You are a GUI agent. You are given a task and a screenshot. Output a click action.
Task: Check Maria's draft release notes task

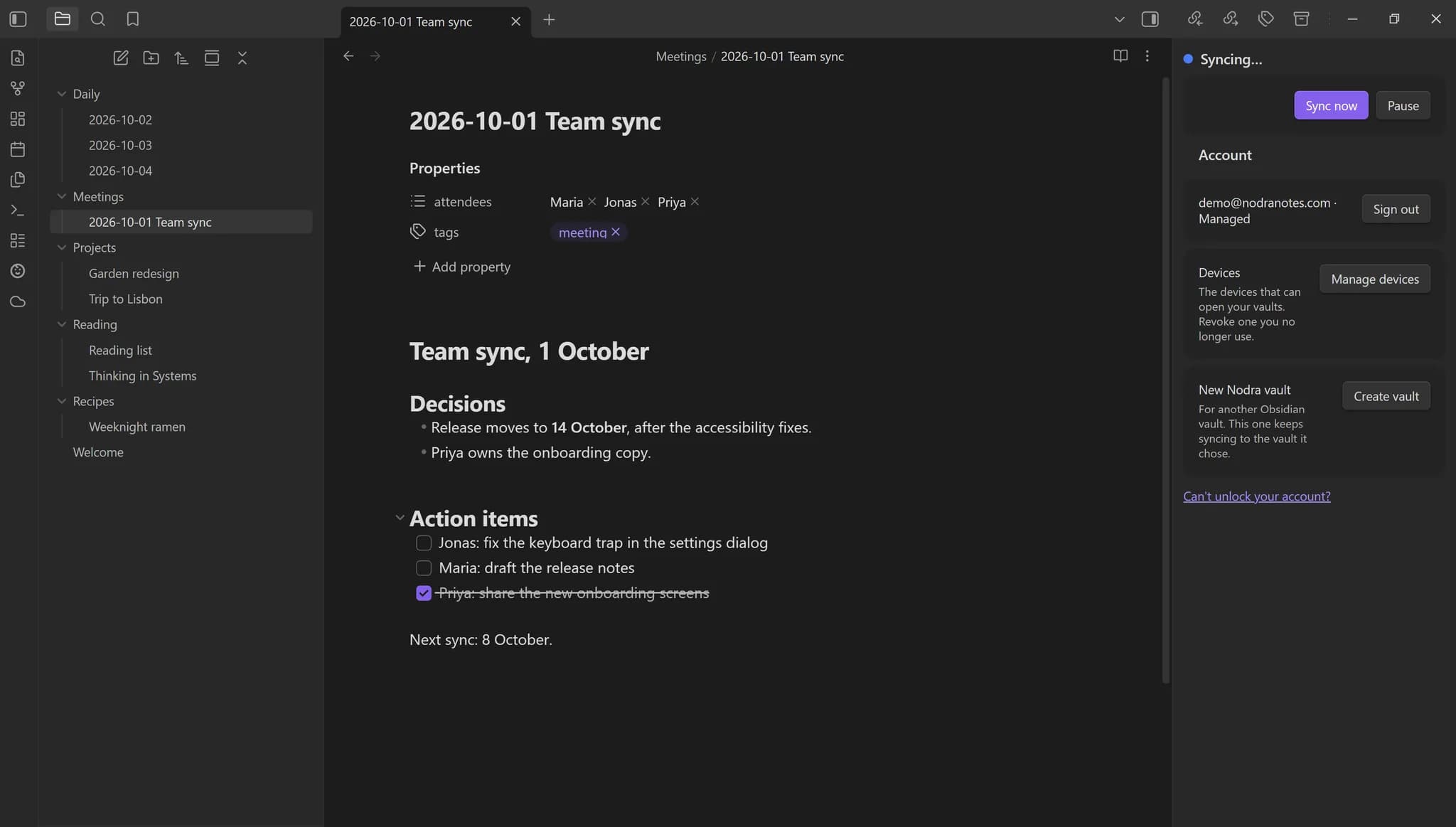(424, 568)
